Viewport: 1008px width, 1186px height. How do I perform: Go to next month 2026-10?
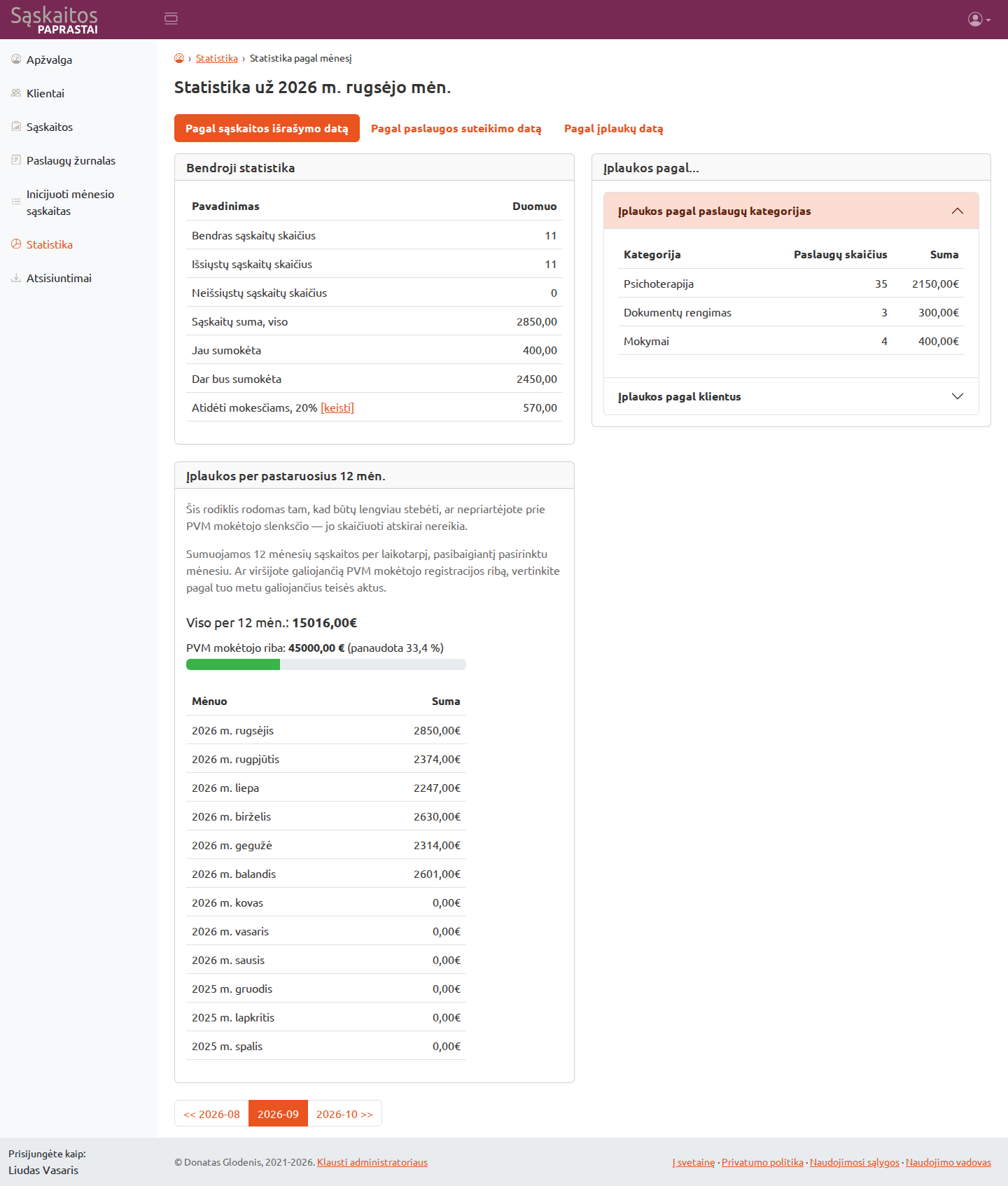pyautogui.click(x=344, y=1114)
